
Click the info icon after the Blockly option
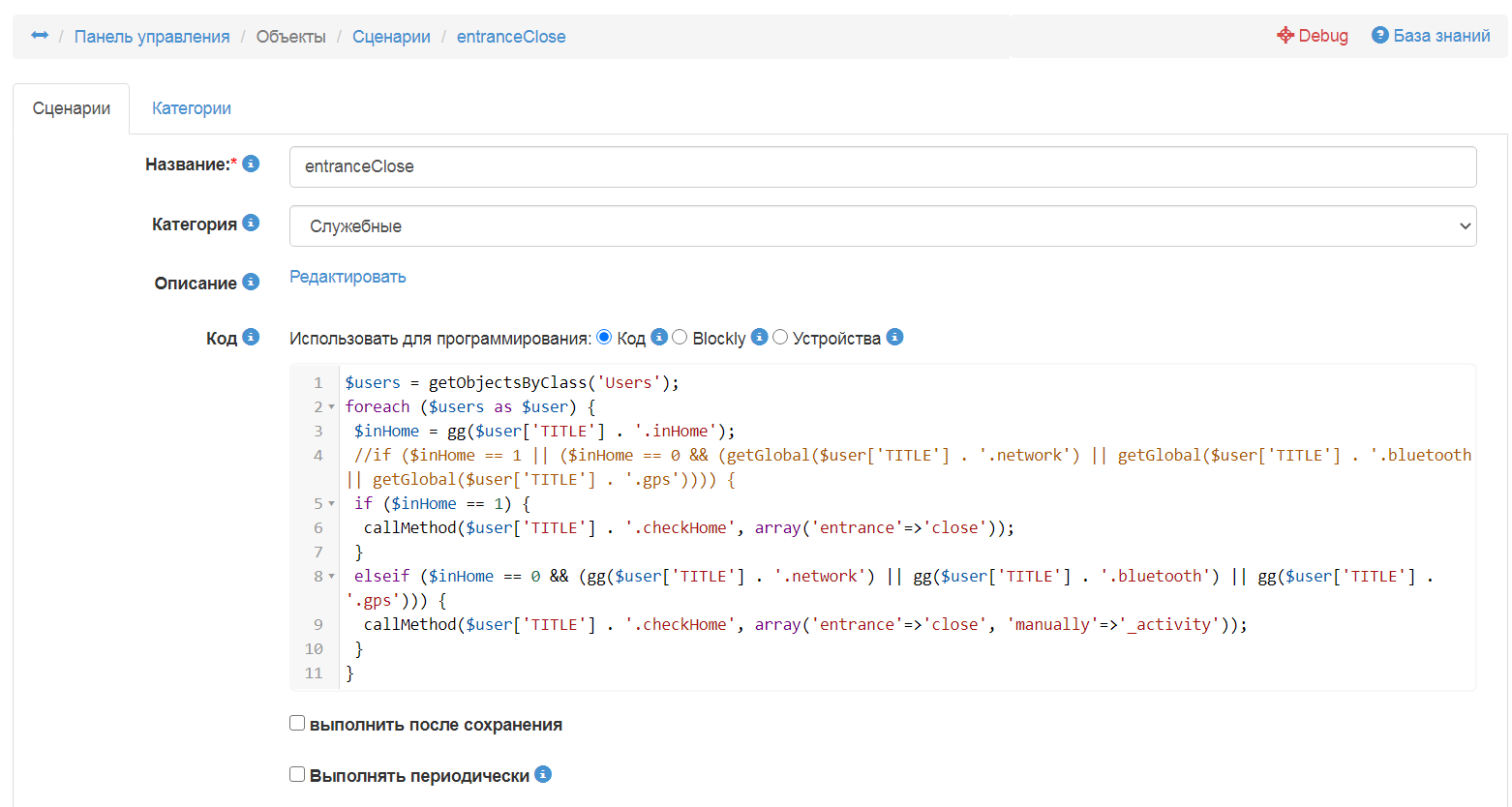(760, 337)
